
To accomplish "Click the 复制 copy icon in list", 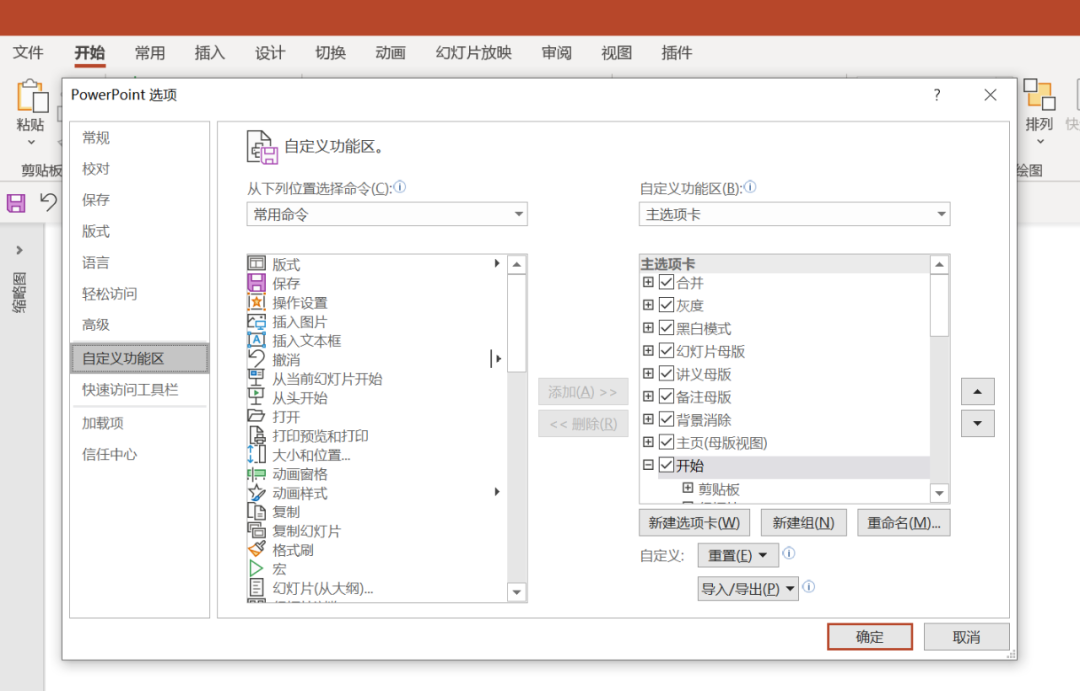I will click(x=256, y=512).
